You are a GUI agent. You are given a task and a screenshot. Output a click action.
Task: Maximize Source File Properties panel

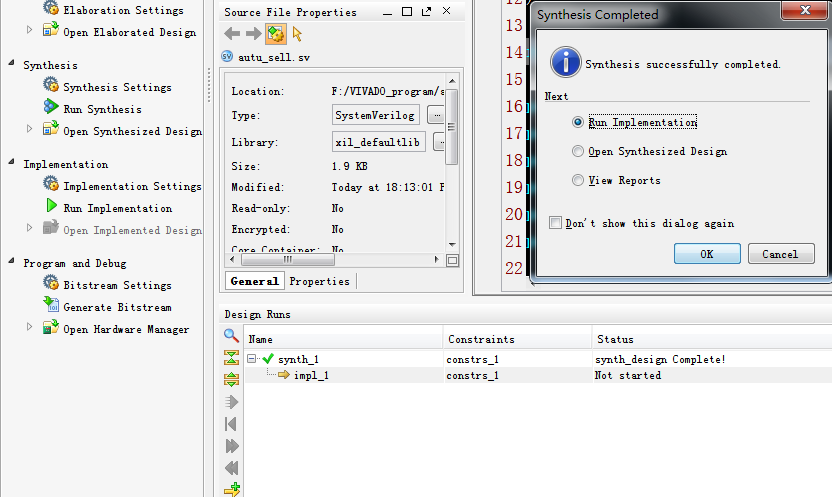coord(407,11)
